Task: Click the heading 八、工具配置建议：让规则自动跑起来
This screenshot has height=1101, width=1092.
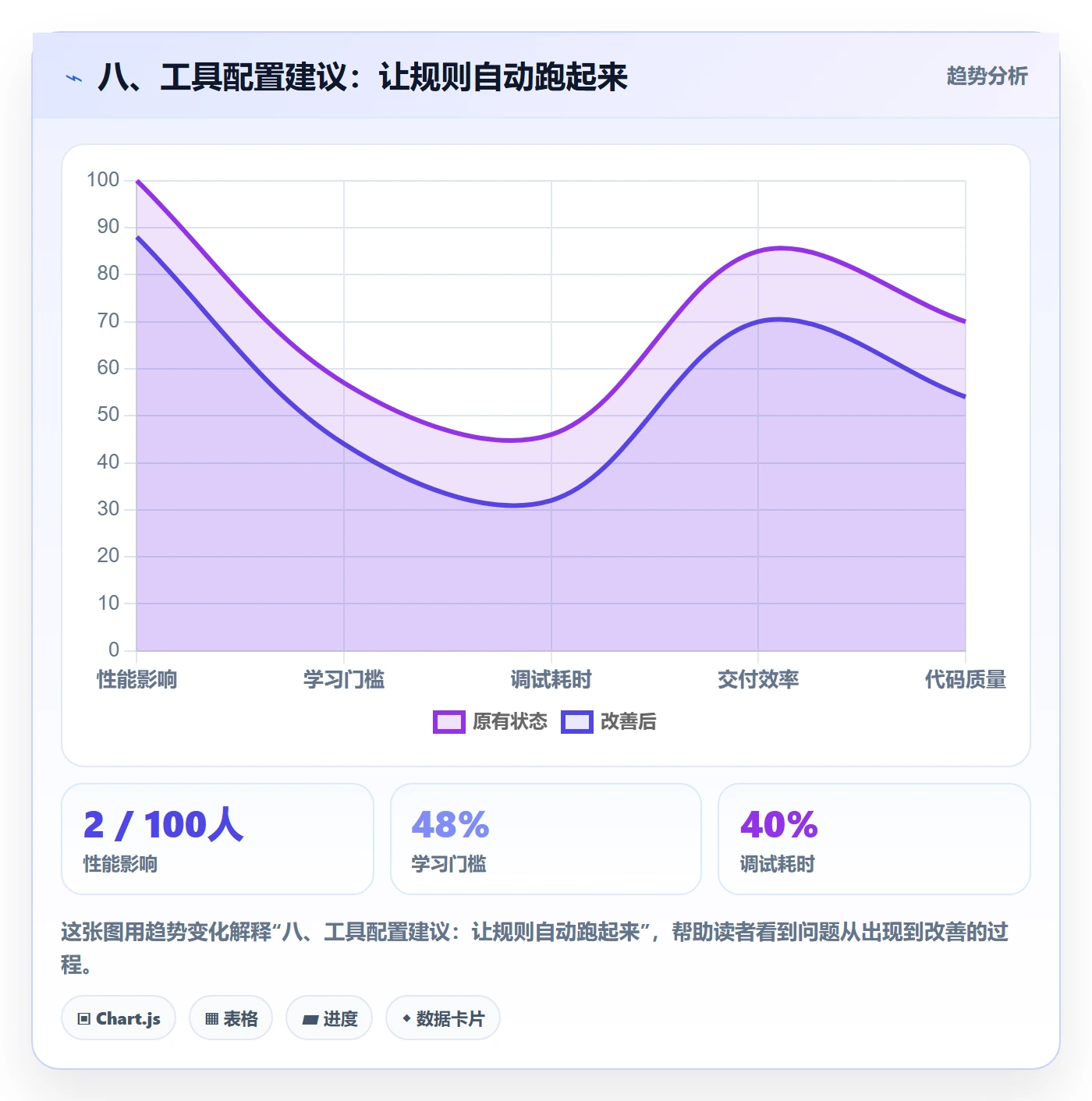Action: [x=363, y=77]
